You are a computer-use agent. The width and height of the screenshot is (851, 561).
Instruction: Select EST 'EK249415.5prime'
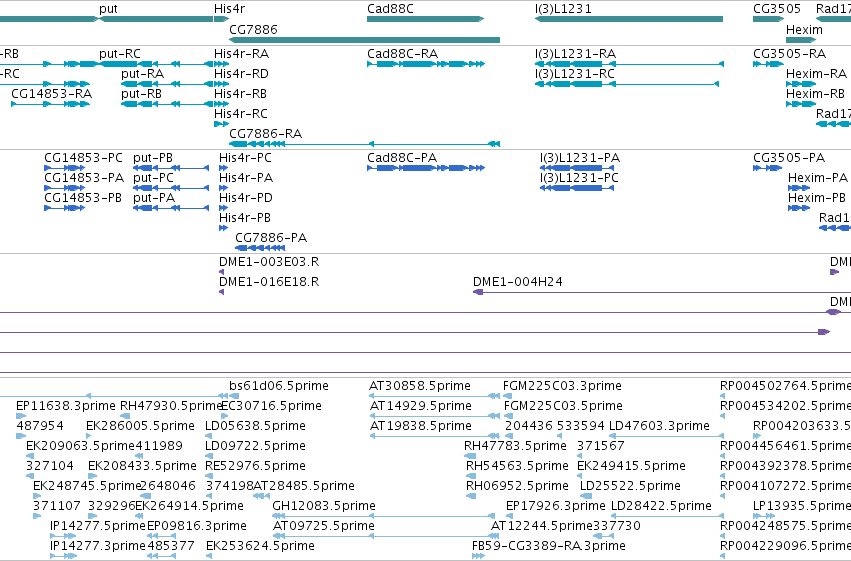pos(631,467)
